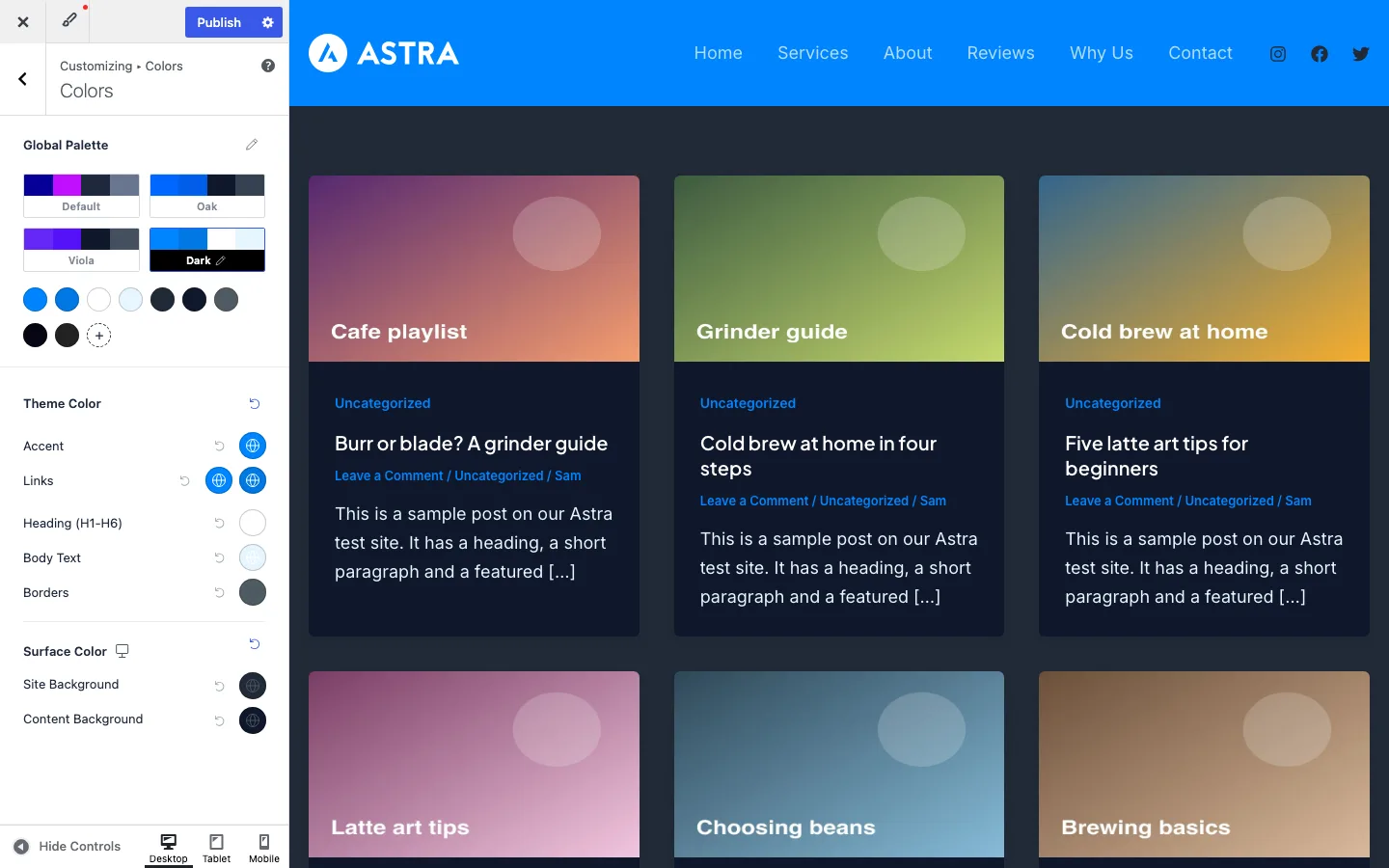Open the Borders color picker
The width and height of the screenshot is (1389, 868).
[x=253, y=592]
